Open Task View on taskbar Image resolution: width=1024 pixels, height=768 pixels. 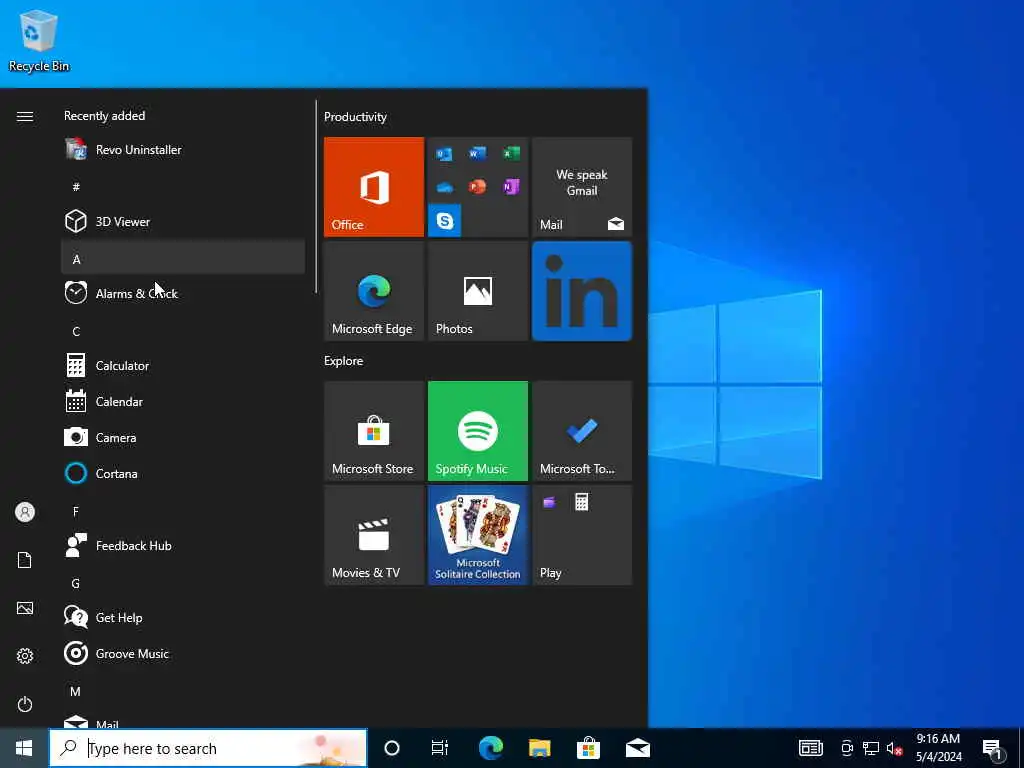440,748
